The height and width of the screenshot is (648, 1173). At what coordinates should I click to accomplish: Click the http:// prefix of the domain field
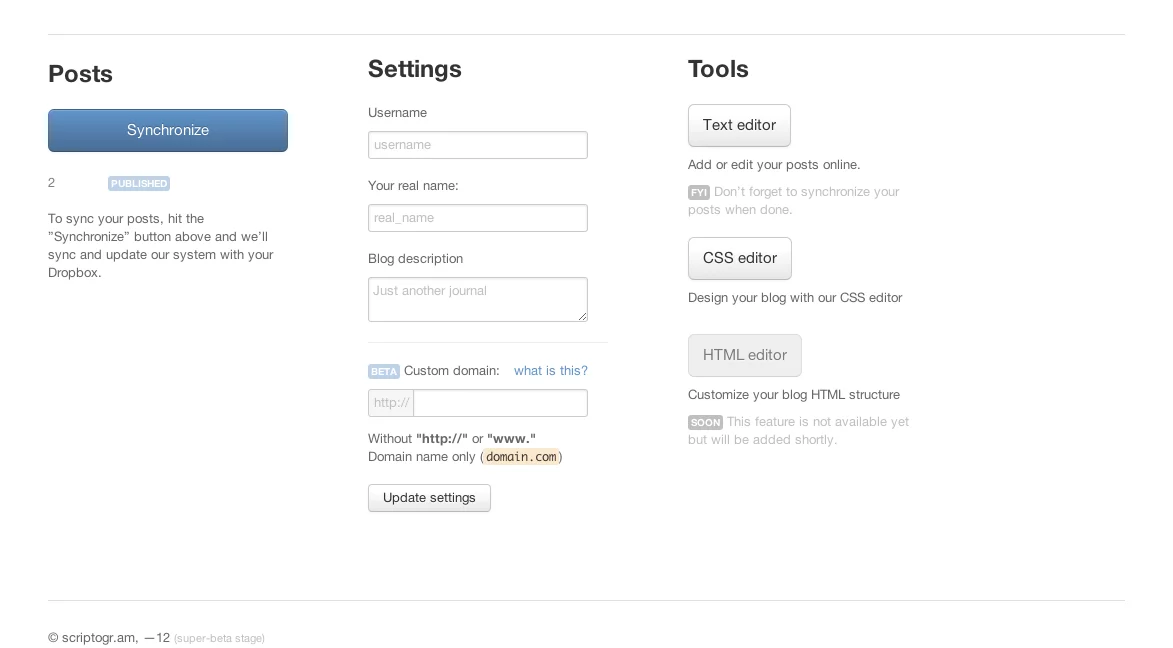390,403
